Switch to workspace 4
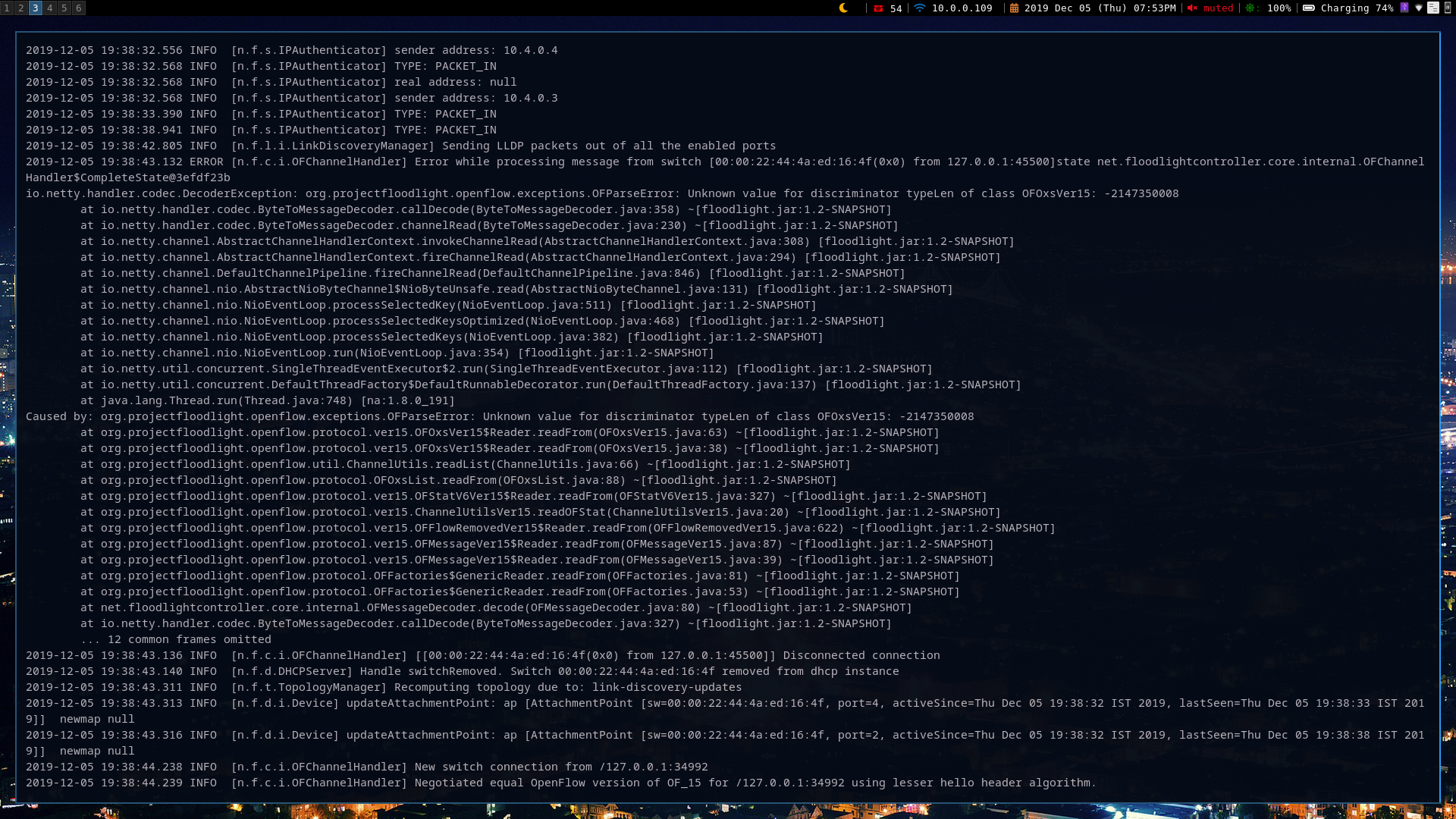1456x819 pixels. (50, 8)
